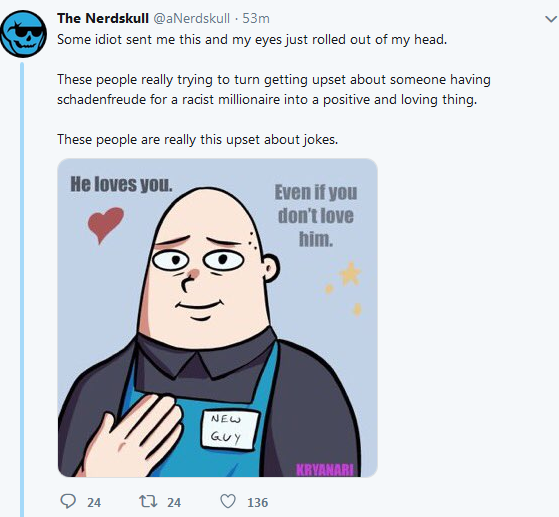559x517 pixels.
Task: Visit the @aNerdskull handle link
Action: 191,18
